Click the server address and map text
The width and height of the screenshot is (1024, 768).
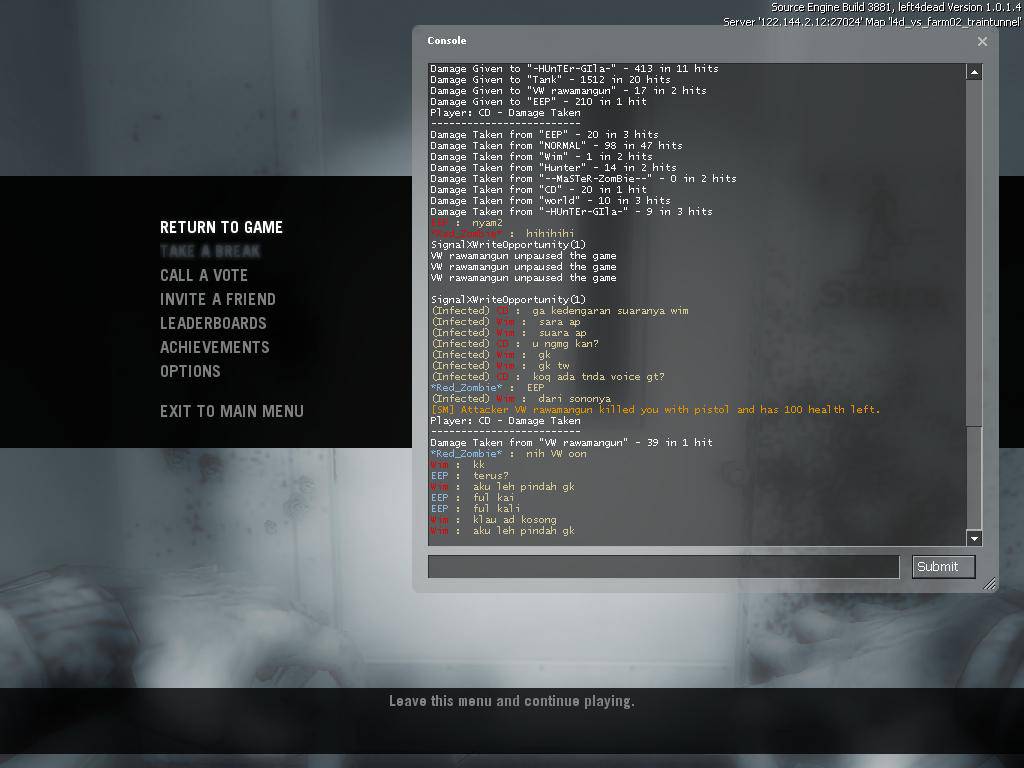(x=872, y=22)
